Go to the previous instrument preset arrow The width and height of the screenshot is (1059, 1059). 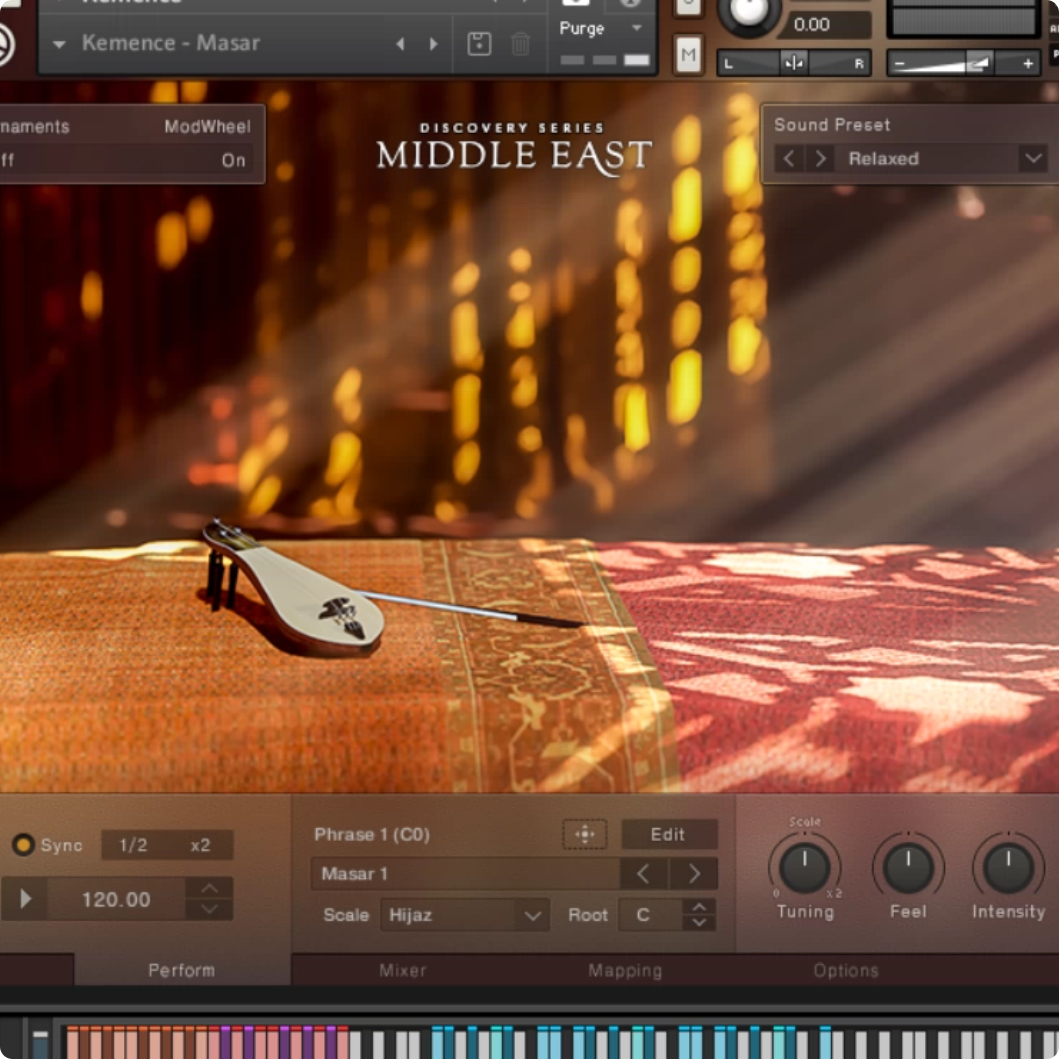point(401,44)
